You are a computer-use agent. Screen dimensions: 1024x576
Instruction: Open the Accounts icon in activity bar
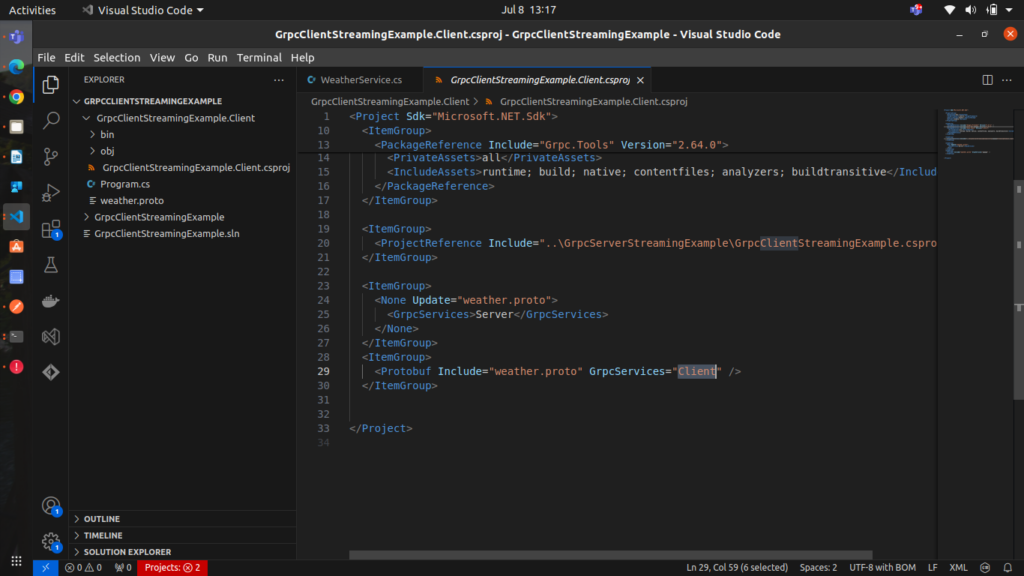[x=51, y=506]
